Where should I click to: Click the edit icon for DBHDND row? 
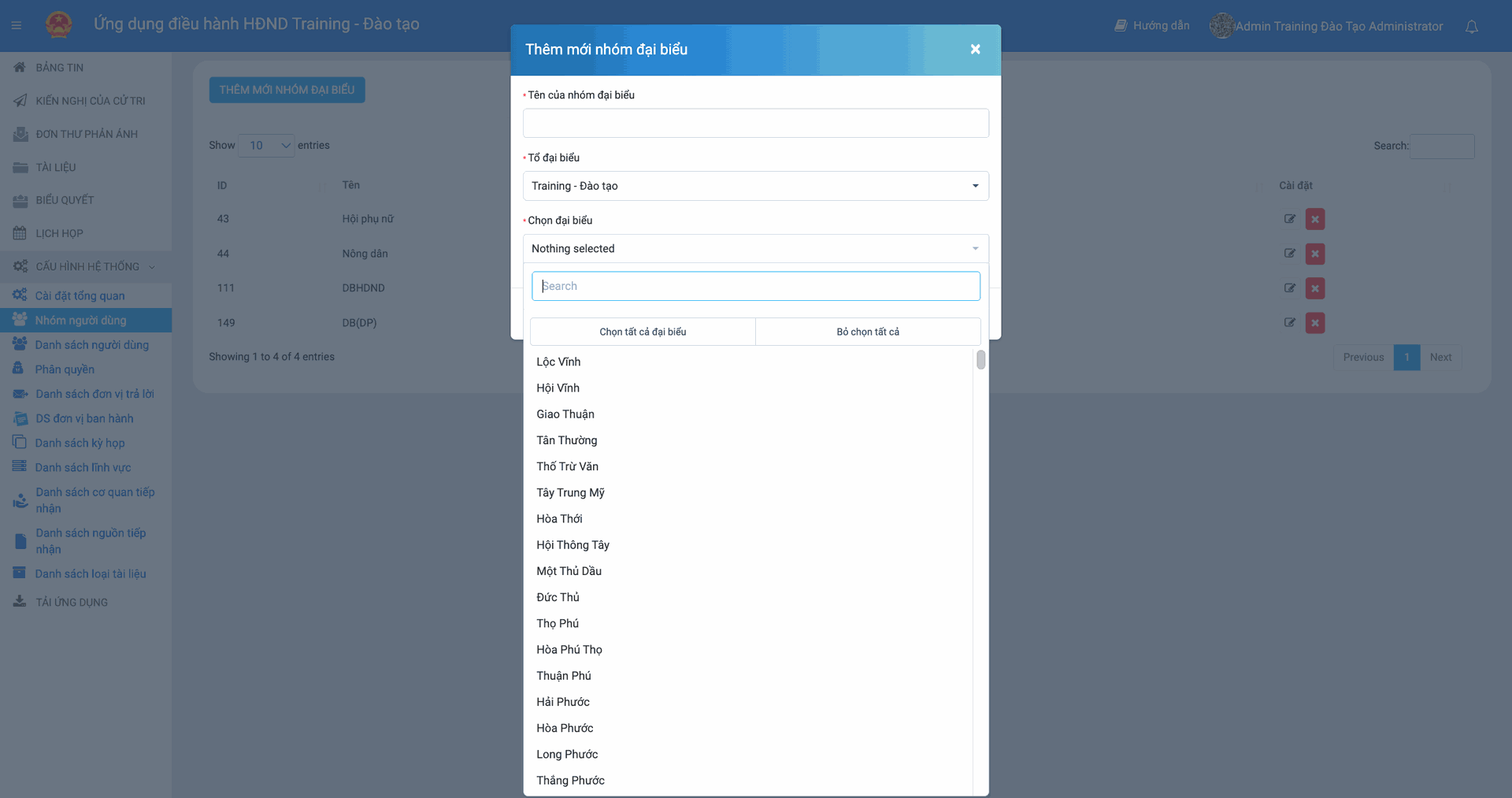(x=1289, y=288)
